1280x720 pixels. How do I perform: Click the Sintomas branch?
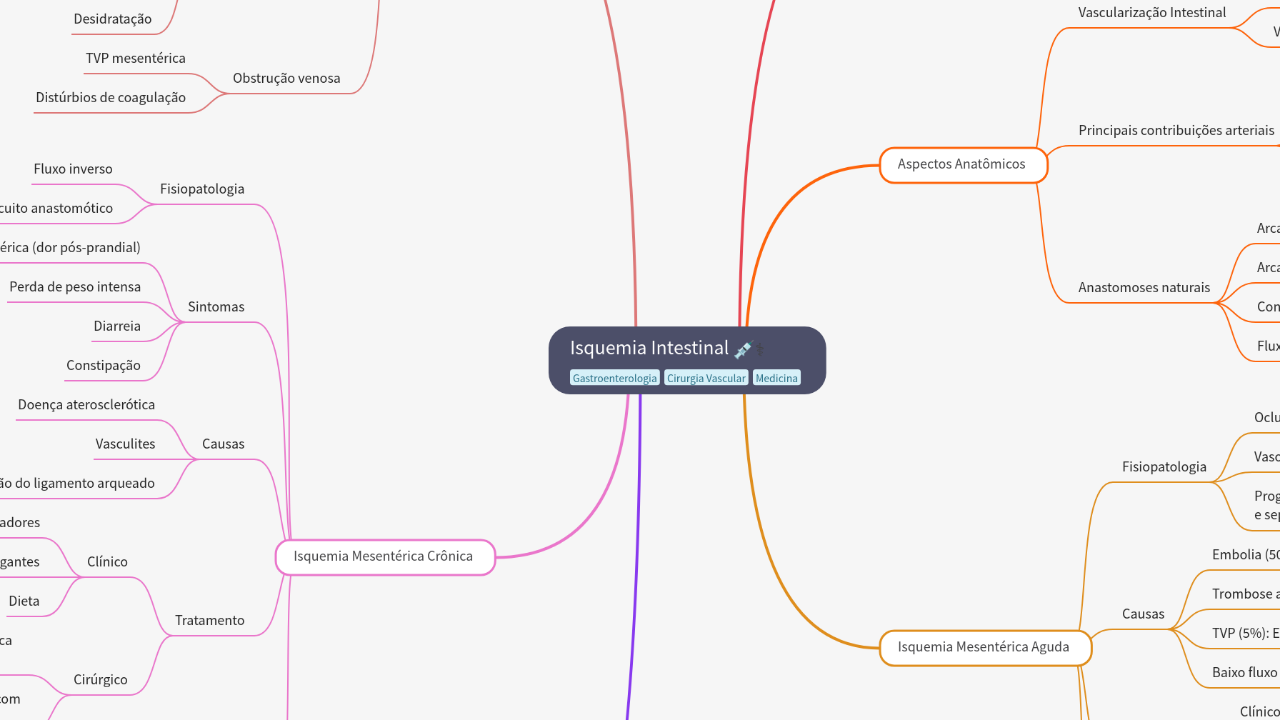(216, 307)
